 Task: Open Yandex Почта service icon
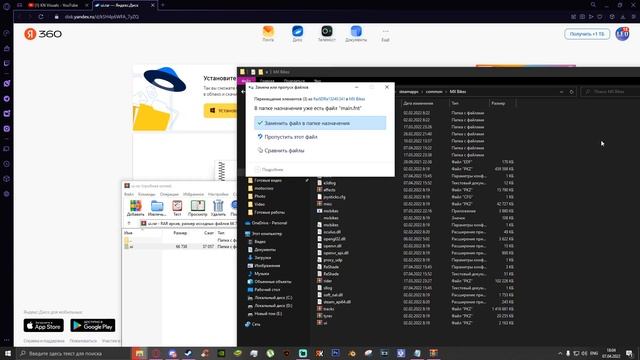coord(268,33)
